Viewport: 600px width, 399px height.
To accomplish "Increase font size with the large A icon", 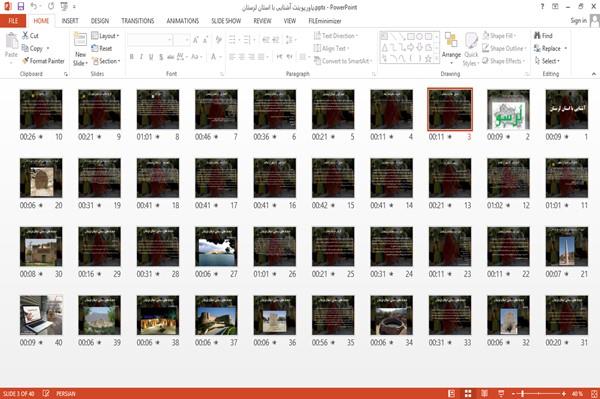I will pos(196,40).
